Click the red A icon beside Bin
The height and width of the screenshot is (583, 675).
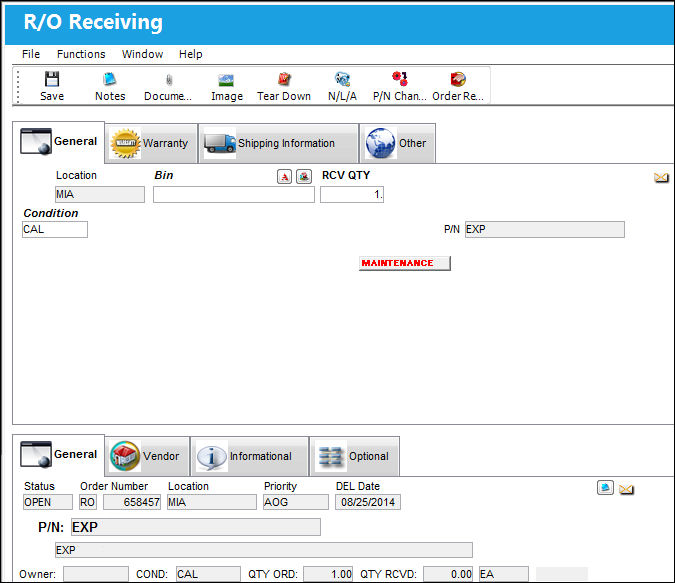(284, 176)
